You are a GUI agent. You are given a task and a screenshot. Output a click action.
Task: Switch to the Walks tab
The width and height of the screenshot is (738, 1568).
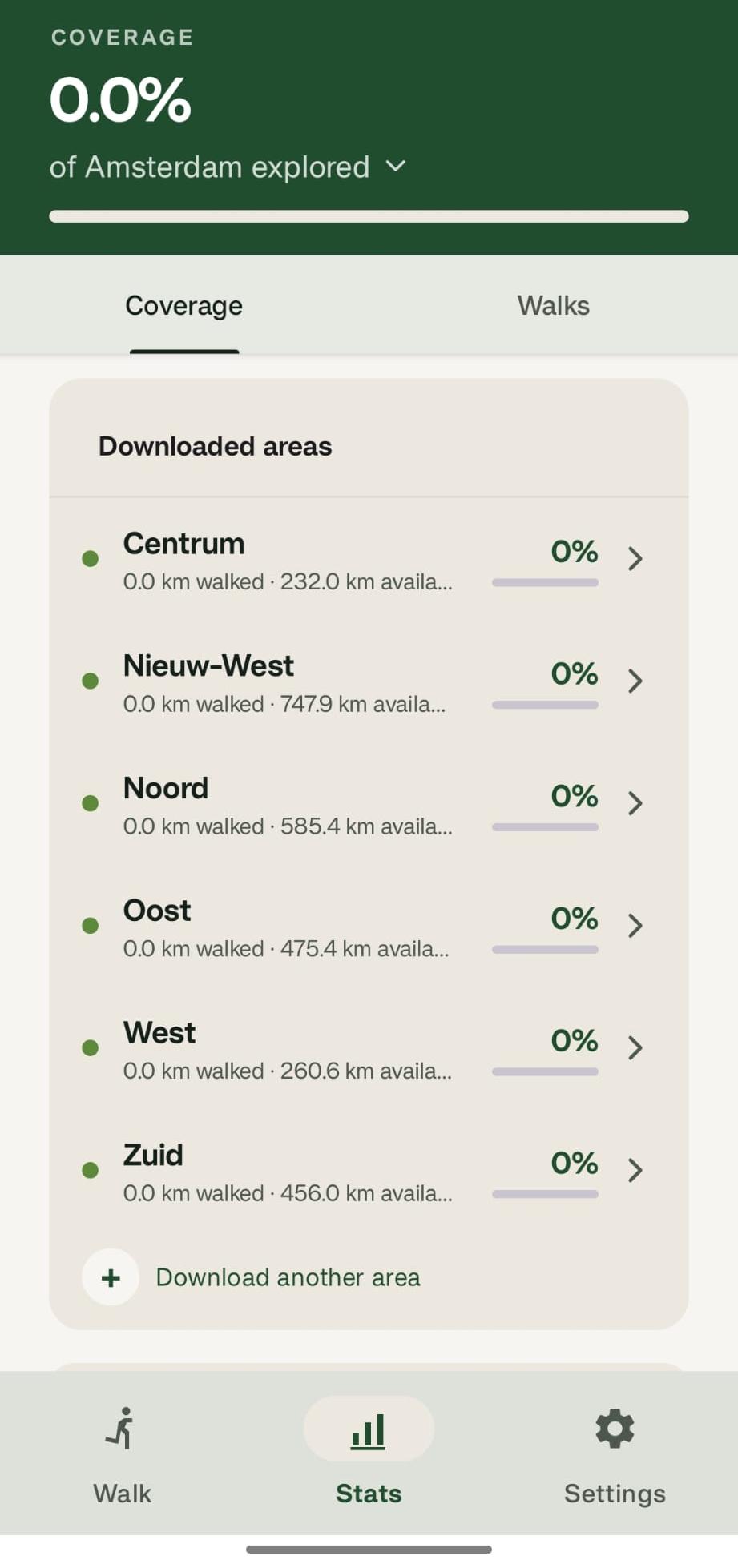pyautogui.click(x=553, y=305)
